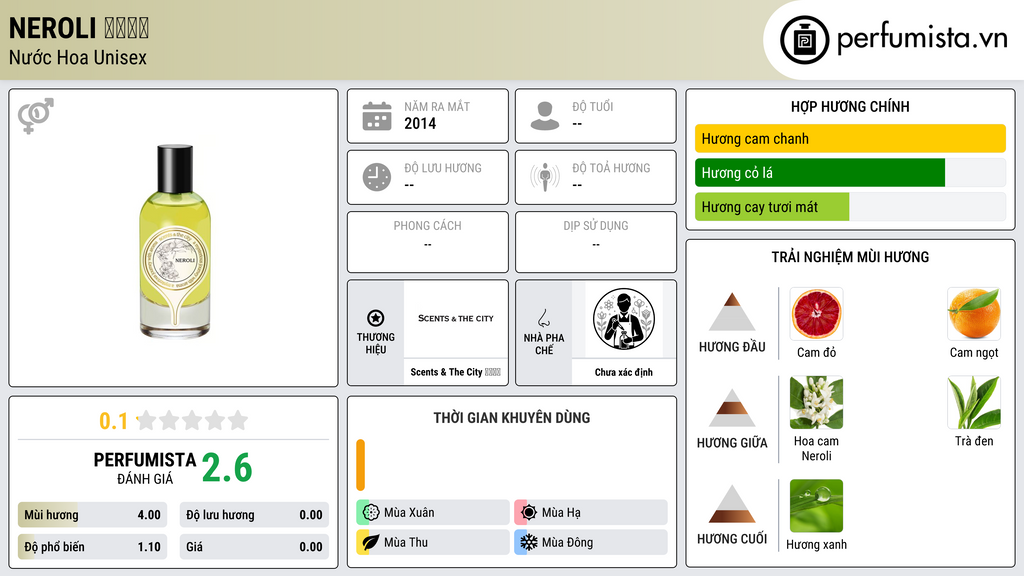Click the nose icon above Nhà Pha Chế
This screenshot has width=1024, height=576.
click(543, 318)
